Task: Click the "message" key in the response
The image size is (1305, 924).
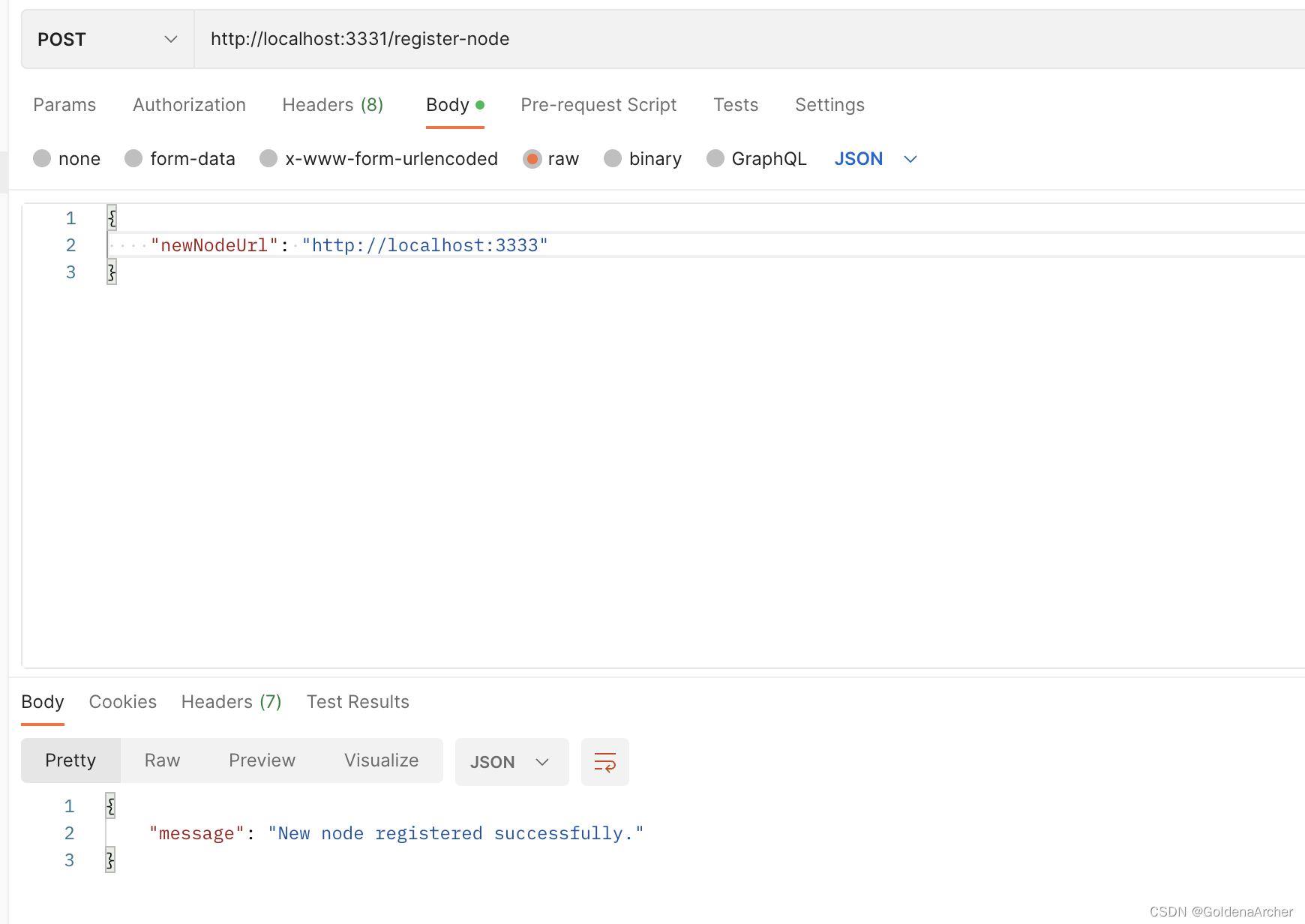Action: (197, 833)
